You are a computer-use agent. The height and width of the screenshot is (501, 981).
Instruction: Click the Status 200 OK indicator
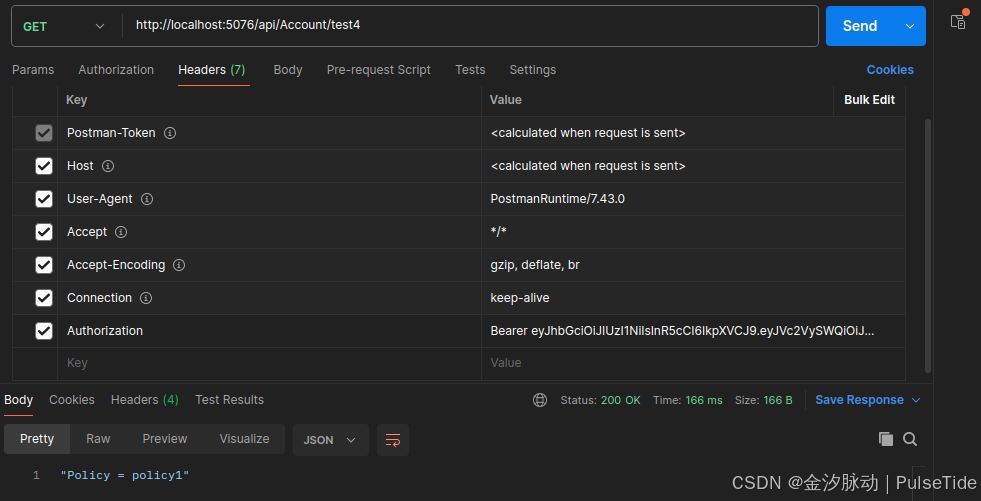(600, 400)
